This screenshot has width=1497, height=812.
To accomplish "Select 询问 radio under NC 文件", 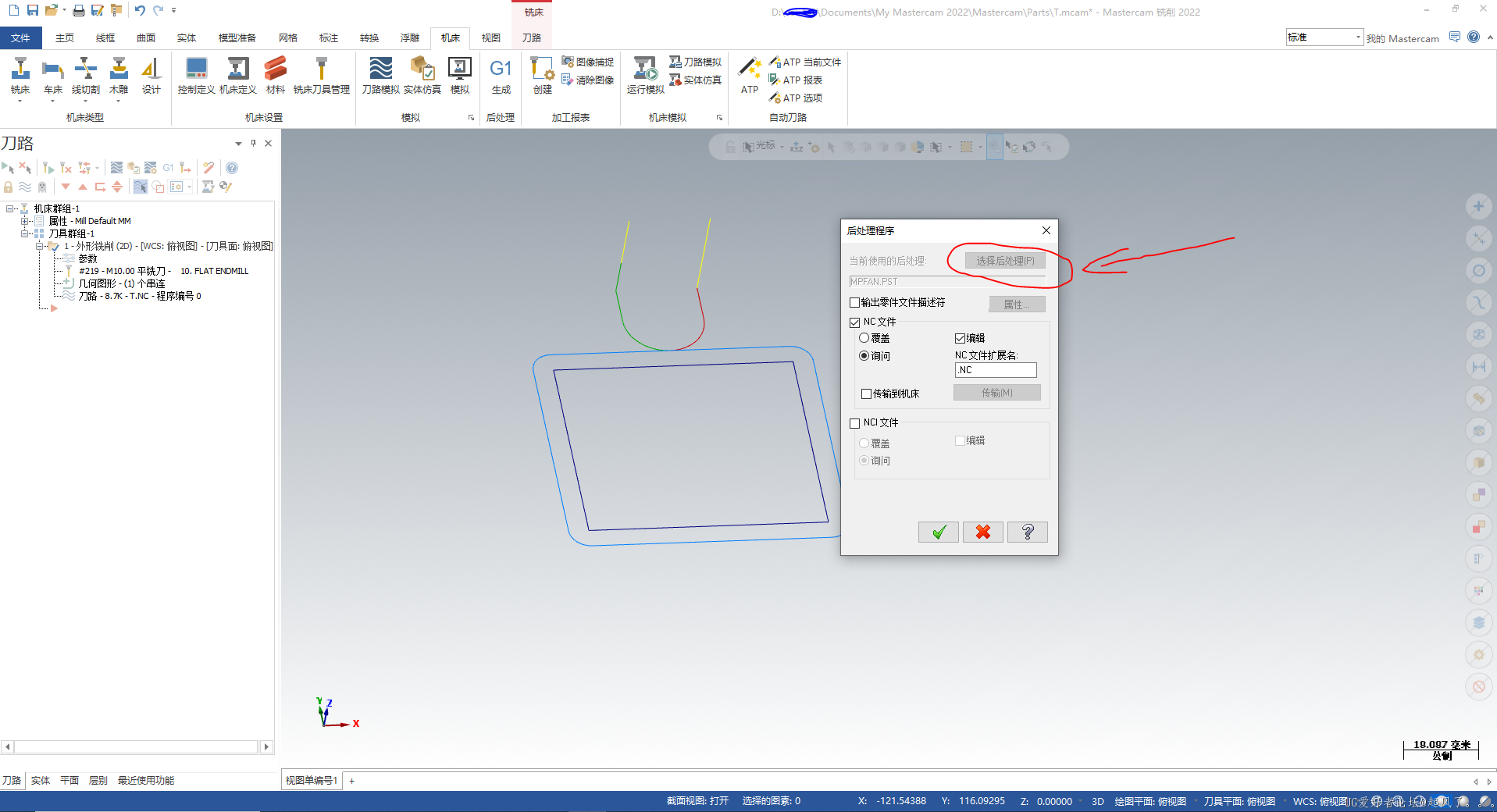I will 864,356.
